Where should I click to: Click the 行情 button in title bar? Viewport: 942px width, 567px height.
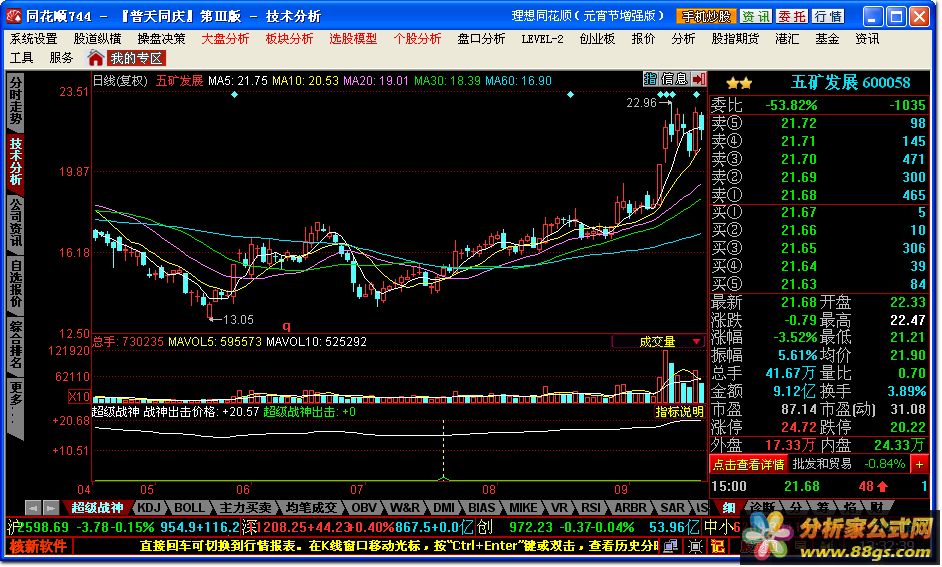(828, 16)
